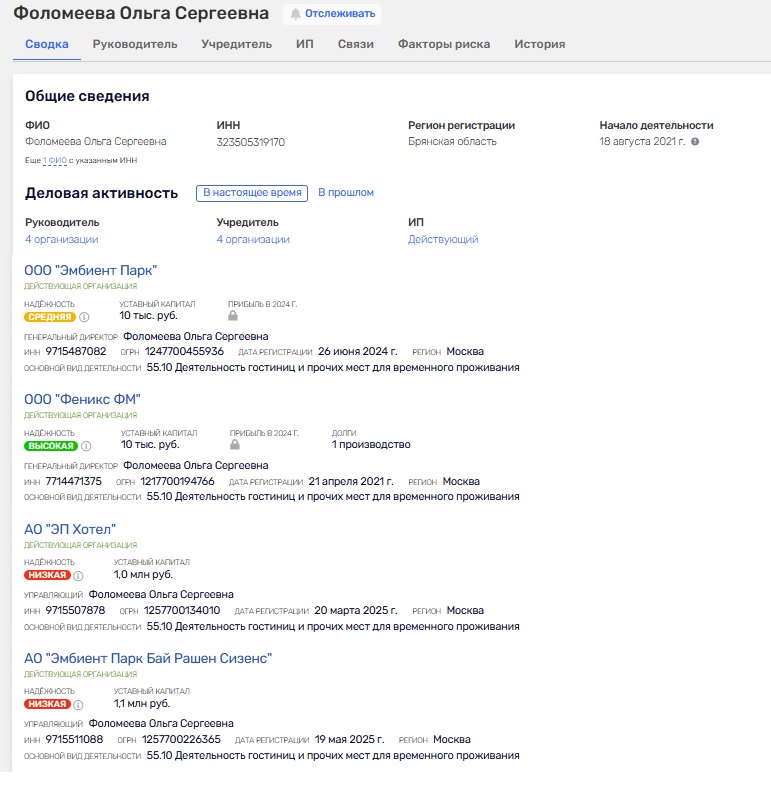Open "4 организации" link under Учредитель
This screenshot has width=771, height=789.
coord(253,240)
